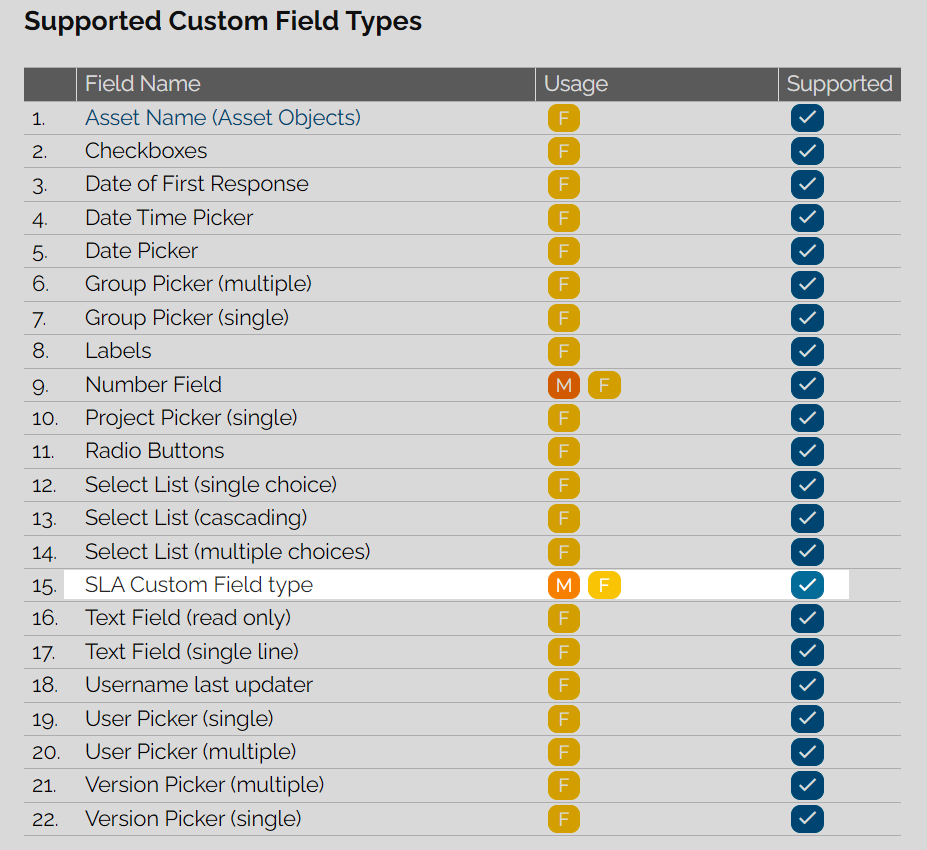927x850 pixels.
Task: Click the F badge for SLA Custom Field type
Action: [x=604, y=585]
